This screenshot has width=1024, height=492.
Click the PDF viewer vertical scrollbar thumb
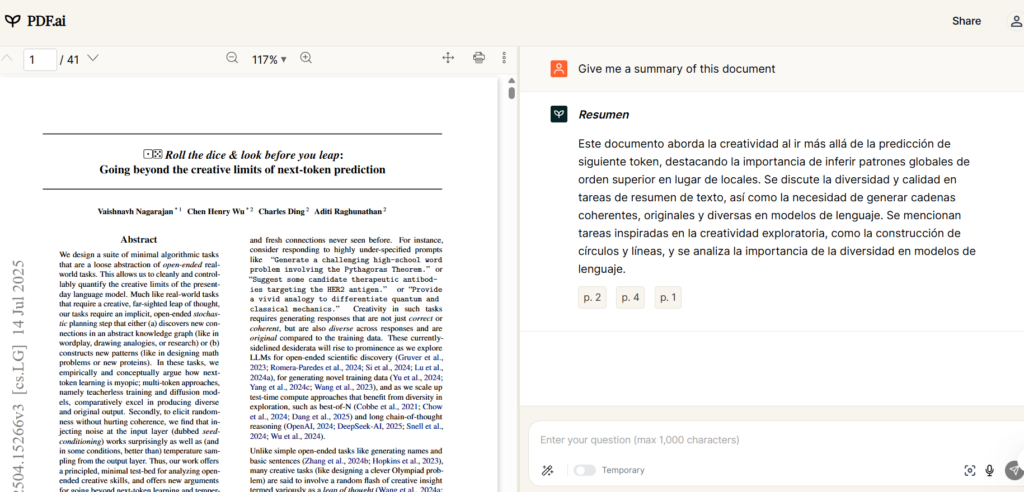(512, 93)
